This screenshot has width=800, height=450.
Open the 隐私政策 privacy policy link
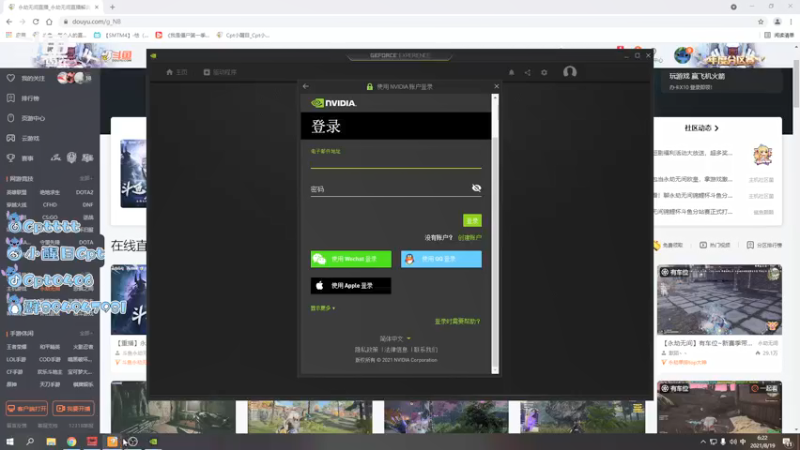pos(366,350)
